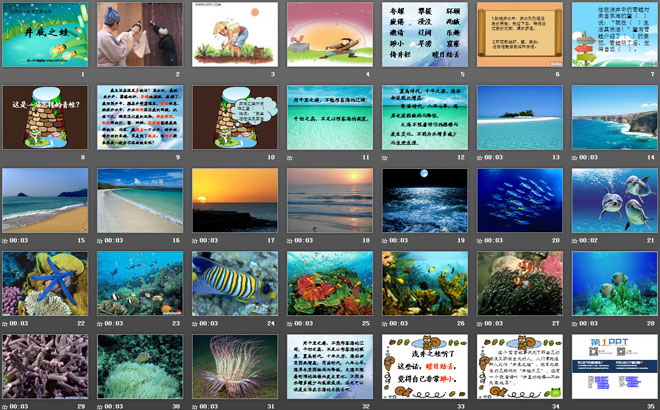The image size is (660, 410).
Task: Click the transition icon under striped angelfish slide
Action: (x=196, y=323)
